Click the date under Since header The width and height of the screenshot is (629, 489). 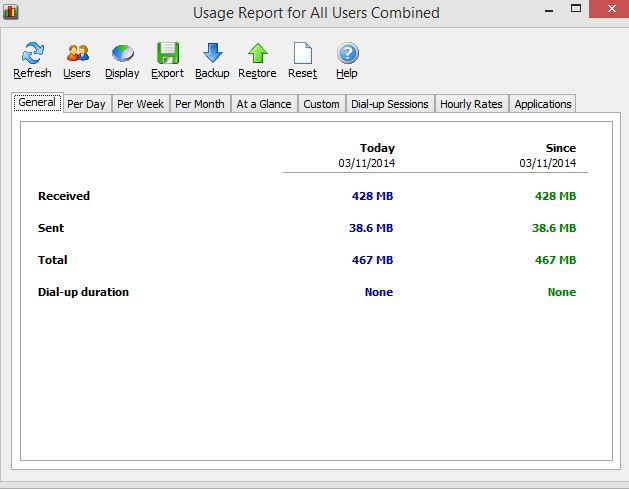point(548,163)
